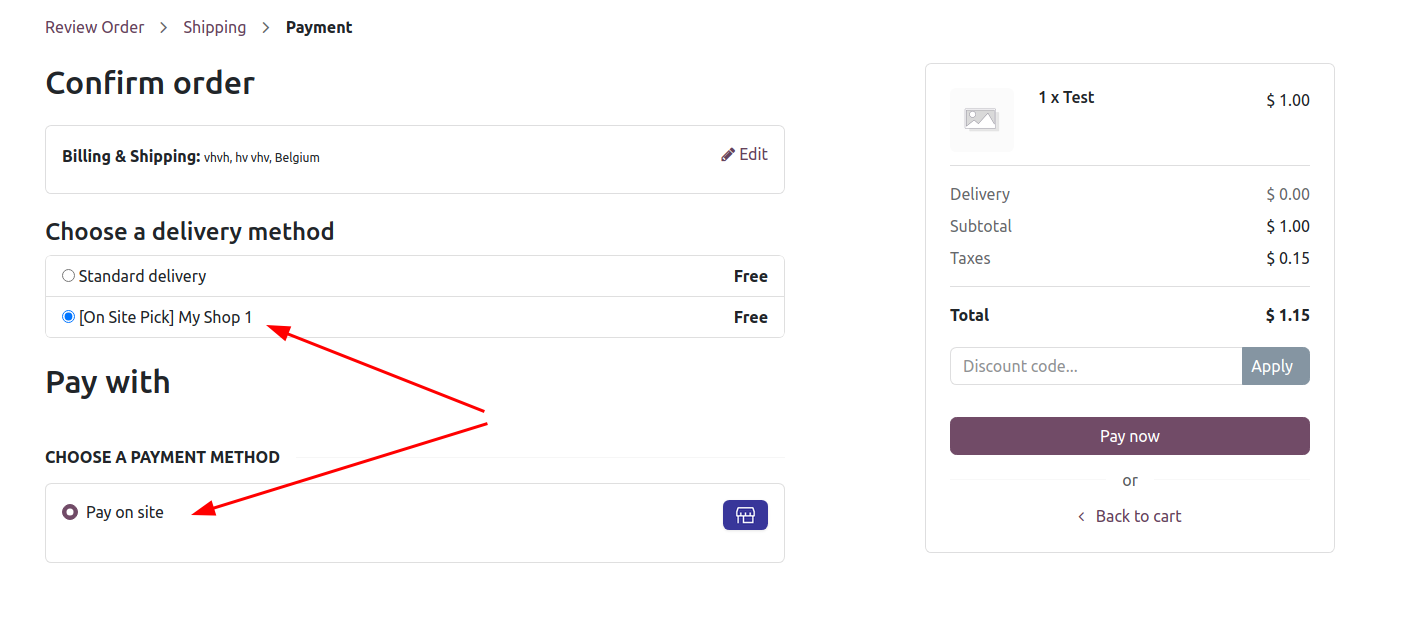The width and height of the screenshot is (1412, 638).
Task: Click the store icon for Pay on site
Action: tap(745, 515)
